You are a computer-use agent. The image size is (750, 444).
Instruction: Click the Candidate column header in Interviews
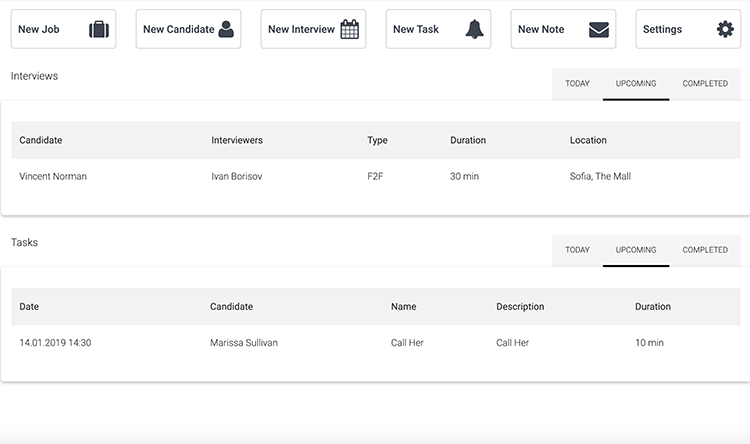click(x=41, y=141)
